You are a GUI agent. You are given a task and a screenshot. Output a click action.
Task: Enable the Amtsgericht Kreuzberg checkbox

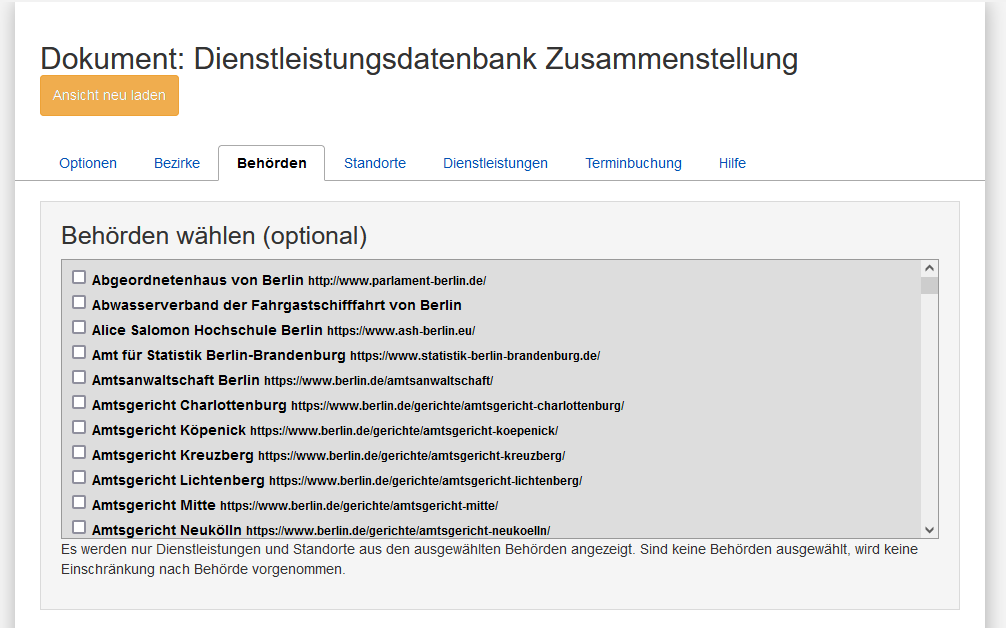coord(79,452)
